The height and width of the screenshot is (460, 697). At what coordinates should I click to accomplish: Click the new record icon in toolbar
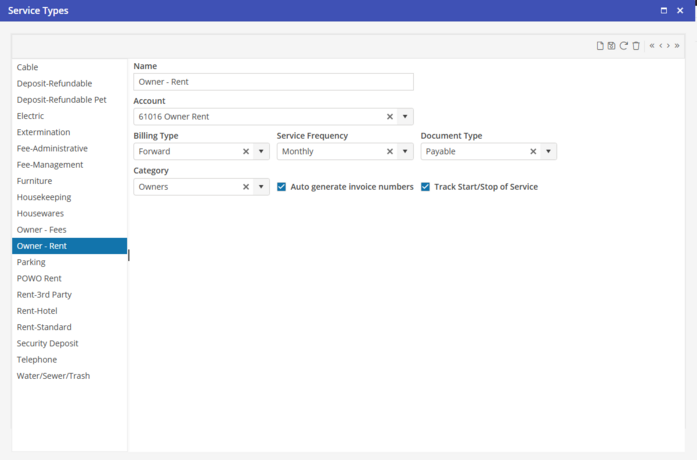[x=600, y=46]
